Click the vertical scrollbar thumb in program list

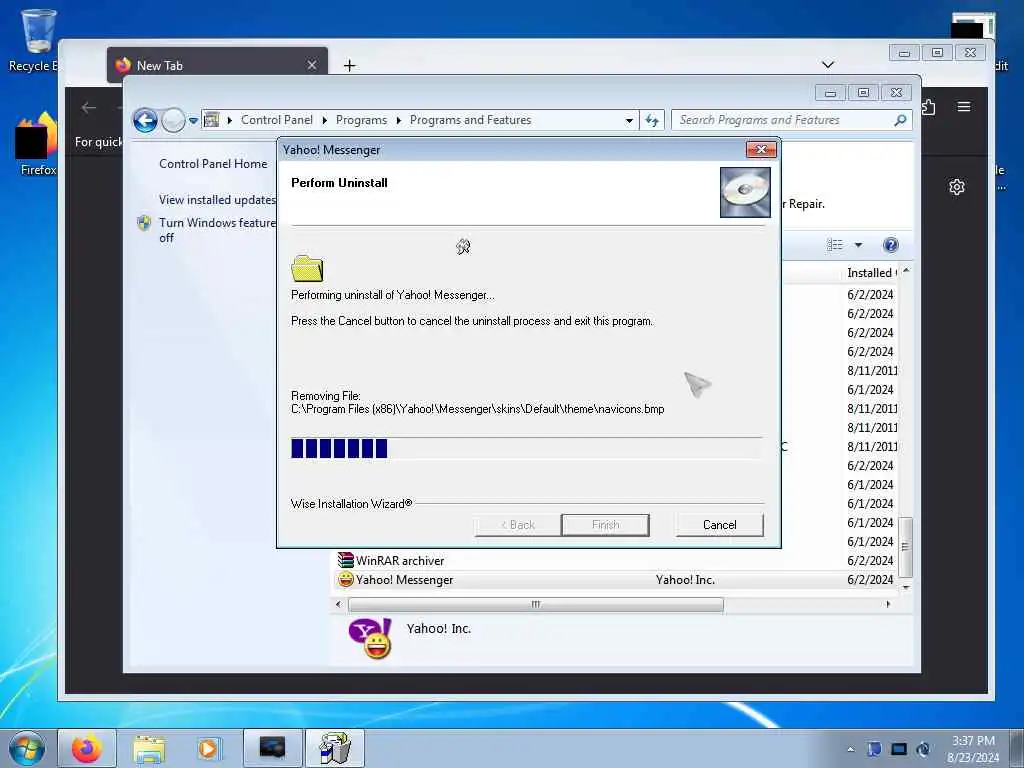(905, 547)
